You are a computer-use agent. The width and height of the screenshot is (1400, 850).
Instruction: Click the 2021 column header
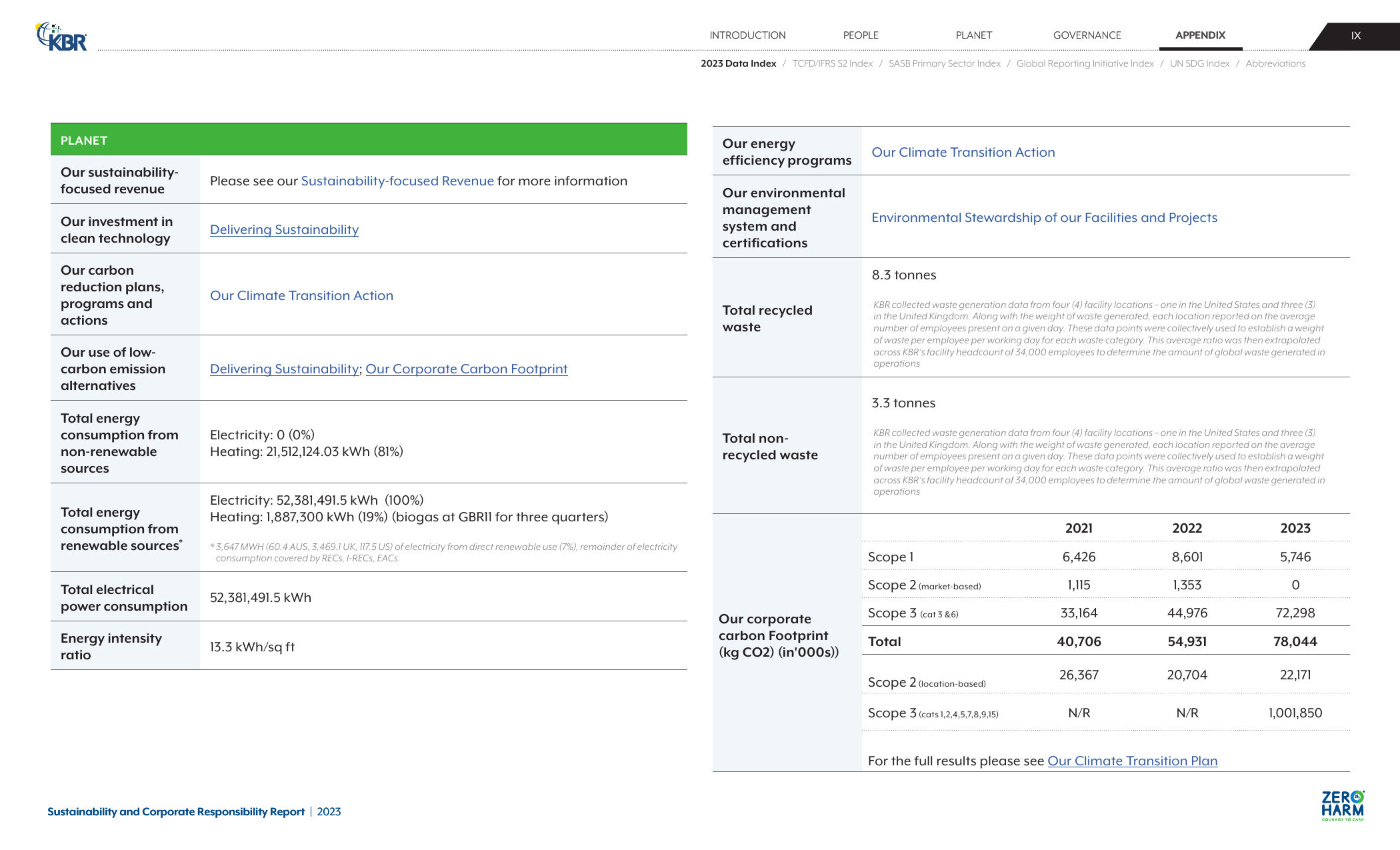[1079, 528]
